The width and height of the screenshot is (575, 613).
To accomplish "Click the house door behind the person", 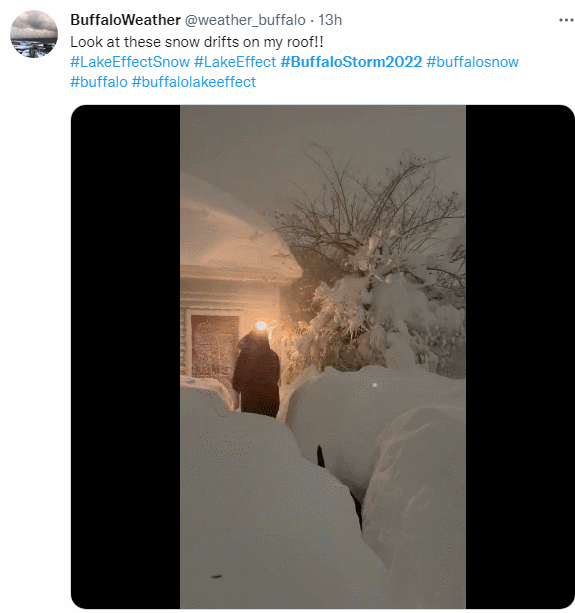I will coord(214,344).
